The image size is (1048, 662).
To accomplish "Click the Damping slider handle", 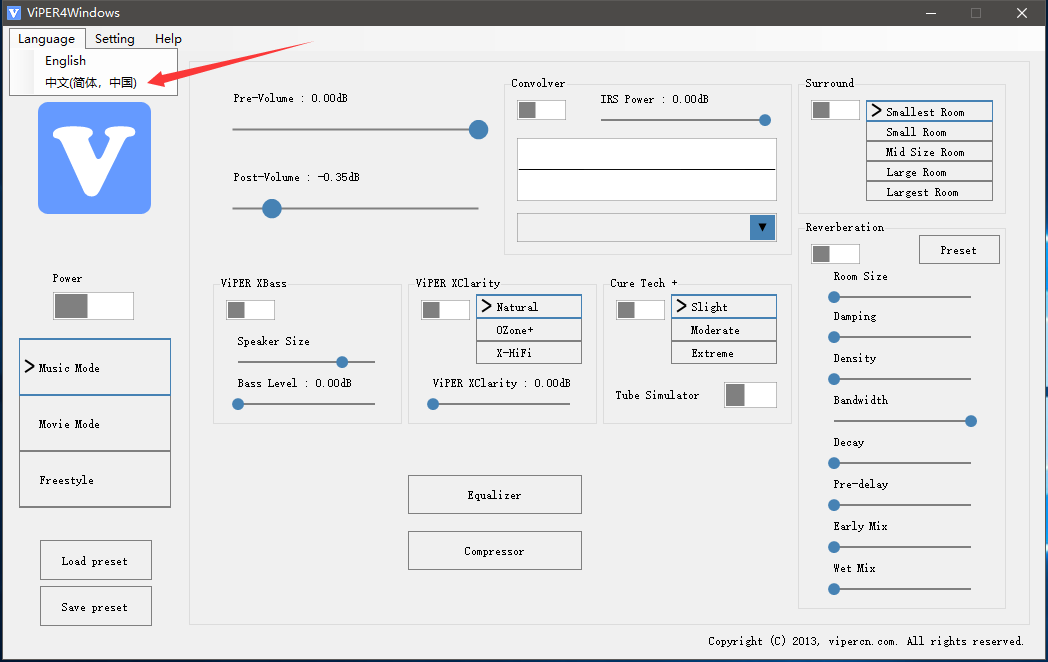I will pos(834,337).
